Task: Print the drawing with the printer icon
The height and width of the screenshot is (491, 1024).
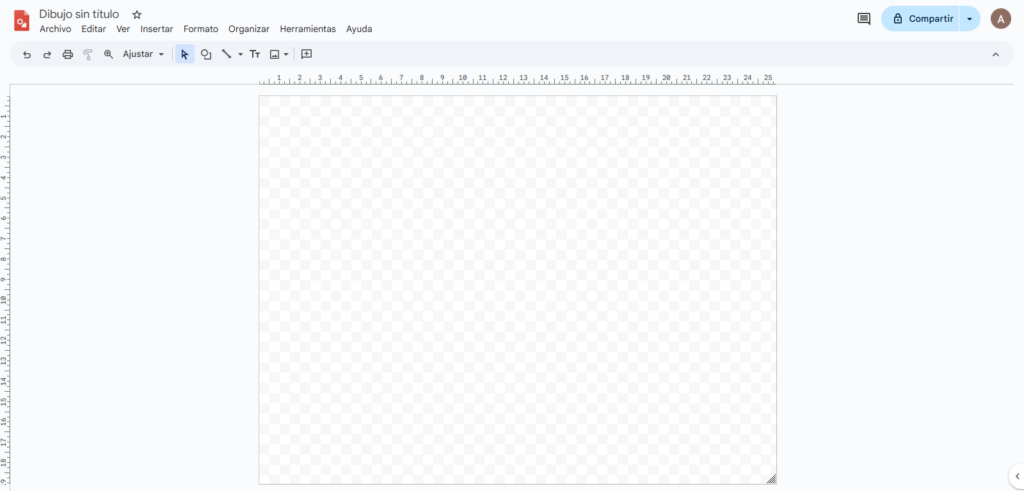Action: 68,54
